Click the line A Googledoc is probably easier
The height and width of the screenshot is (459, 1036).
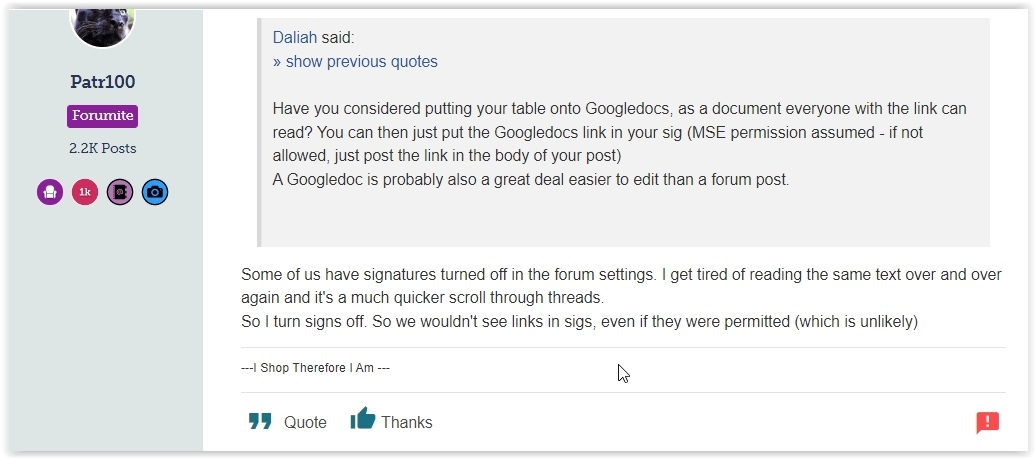coord(531,180)
